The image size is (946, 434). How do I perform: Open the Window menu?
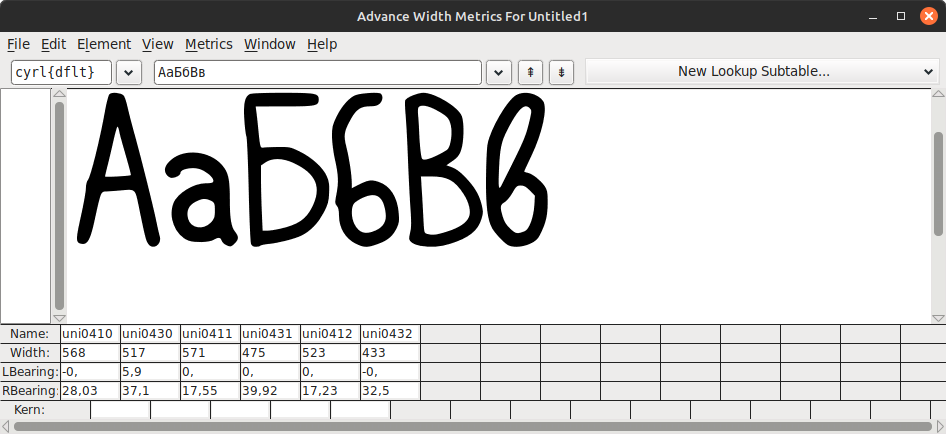tap(270, 44)
